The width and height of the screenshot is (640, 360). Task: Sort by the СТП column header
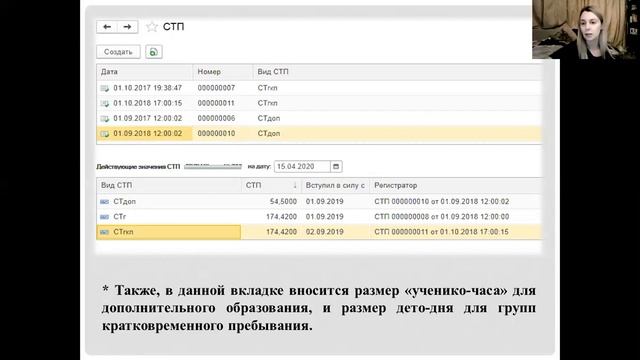click(271, 185)
